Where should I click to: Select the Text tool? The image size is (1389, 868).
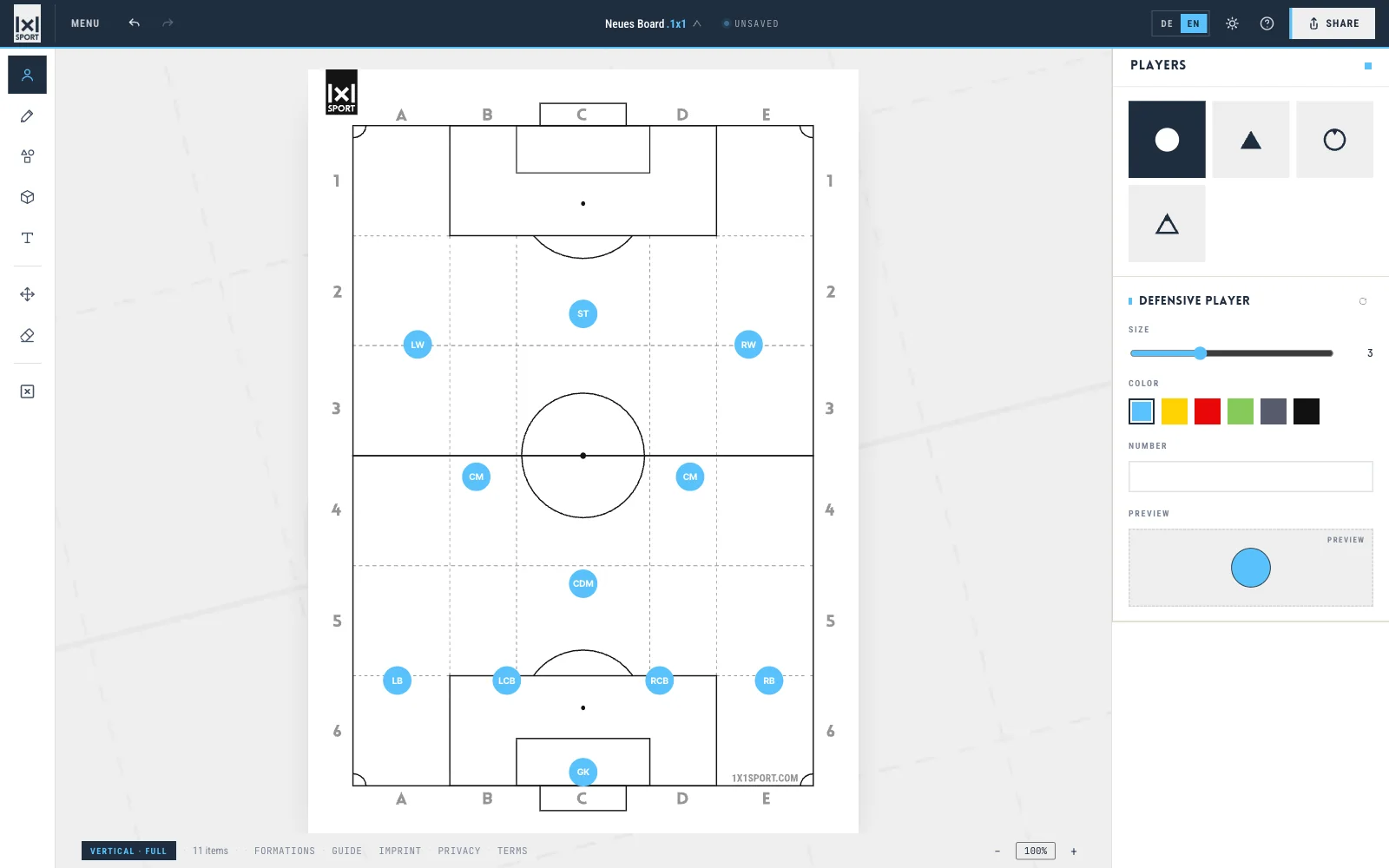pos(27,238)
